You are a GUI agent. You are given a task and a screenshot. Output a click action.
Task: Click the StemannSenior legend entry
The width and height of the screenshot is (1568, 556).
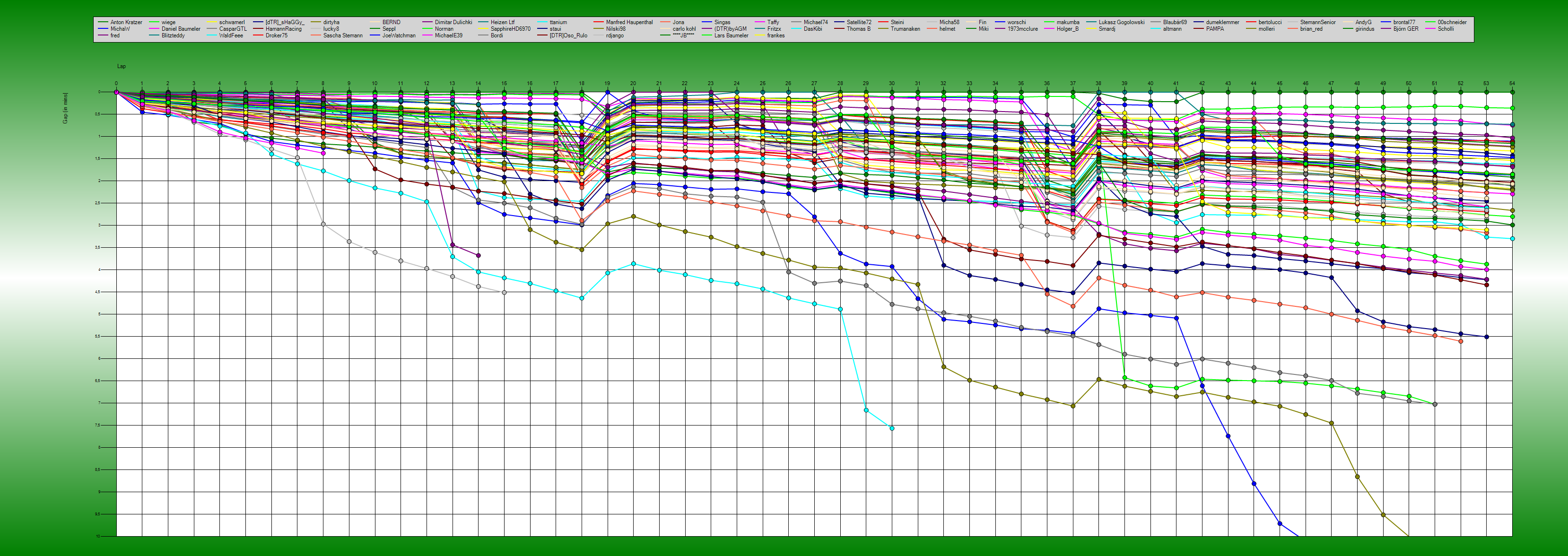[x=1318, y=23]
